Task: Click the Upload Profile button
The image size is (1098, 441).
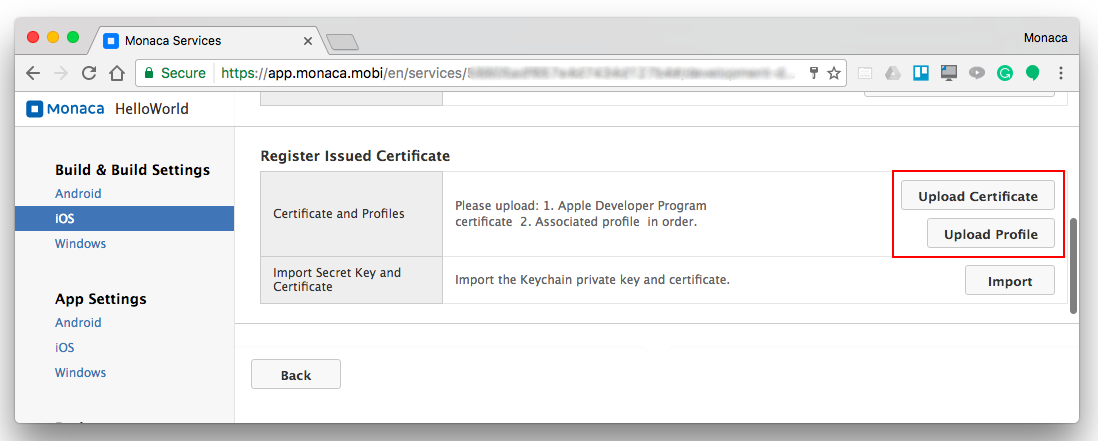Action: (x=990, y=235)
